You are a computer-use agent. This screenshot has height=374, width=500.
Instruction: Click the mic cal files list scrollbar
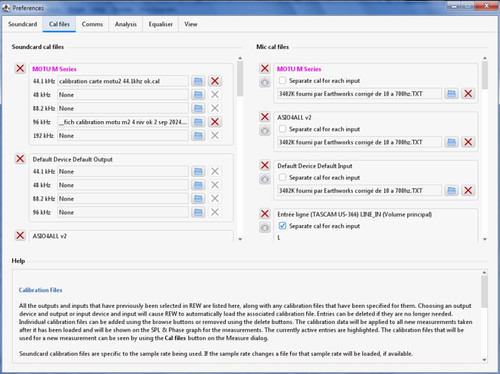coord(485,75)
